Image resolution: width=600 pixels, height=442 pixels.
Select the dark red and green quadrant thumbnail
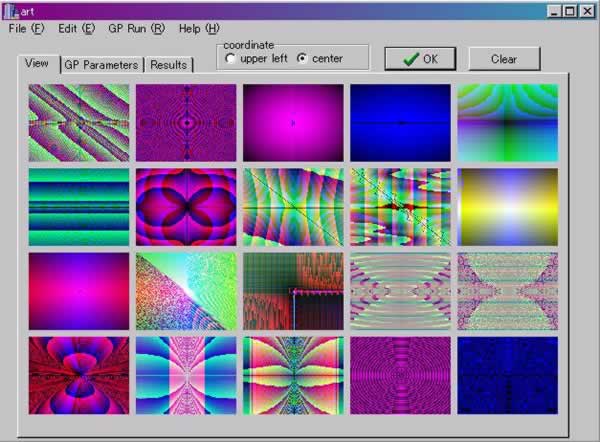[x=293, y=291]
